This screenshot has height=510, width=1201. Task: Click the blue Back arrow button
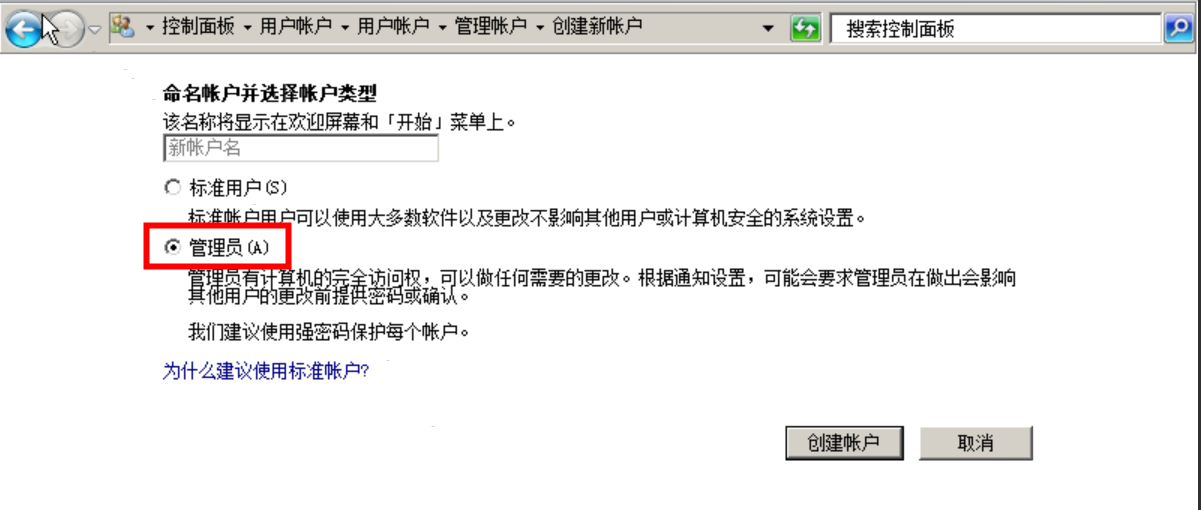(x=24, y=28)
